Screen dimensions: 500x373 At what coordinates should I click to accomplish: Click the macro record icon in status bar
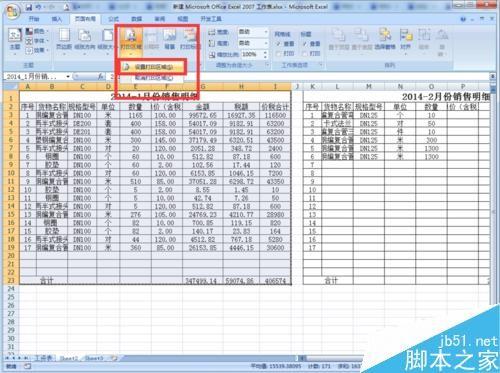(27, 366)
